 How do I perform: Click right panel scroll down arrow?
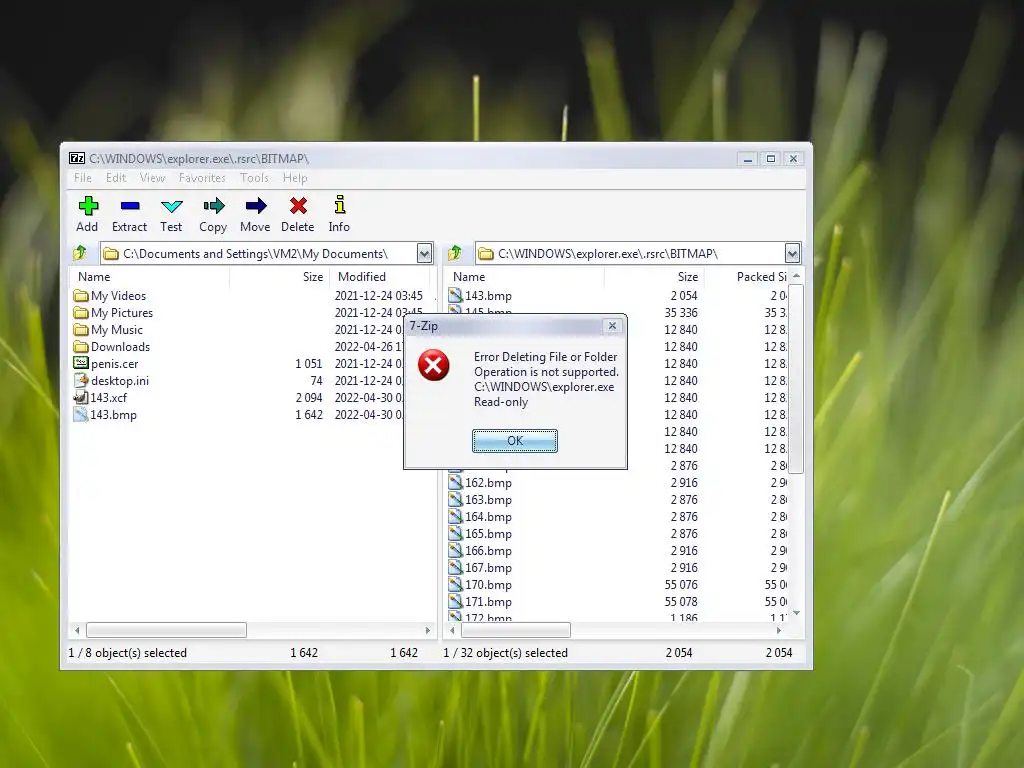click(796, 613)
